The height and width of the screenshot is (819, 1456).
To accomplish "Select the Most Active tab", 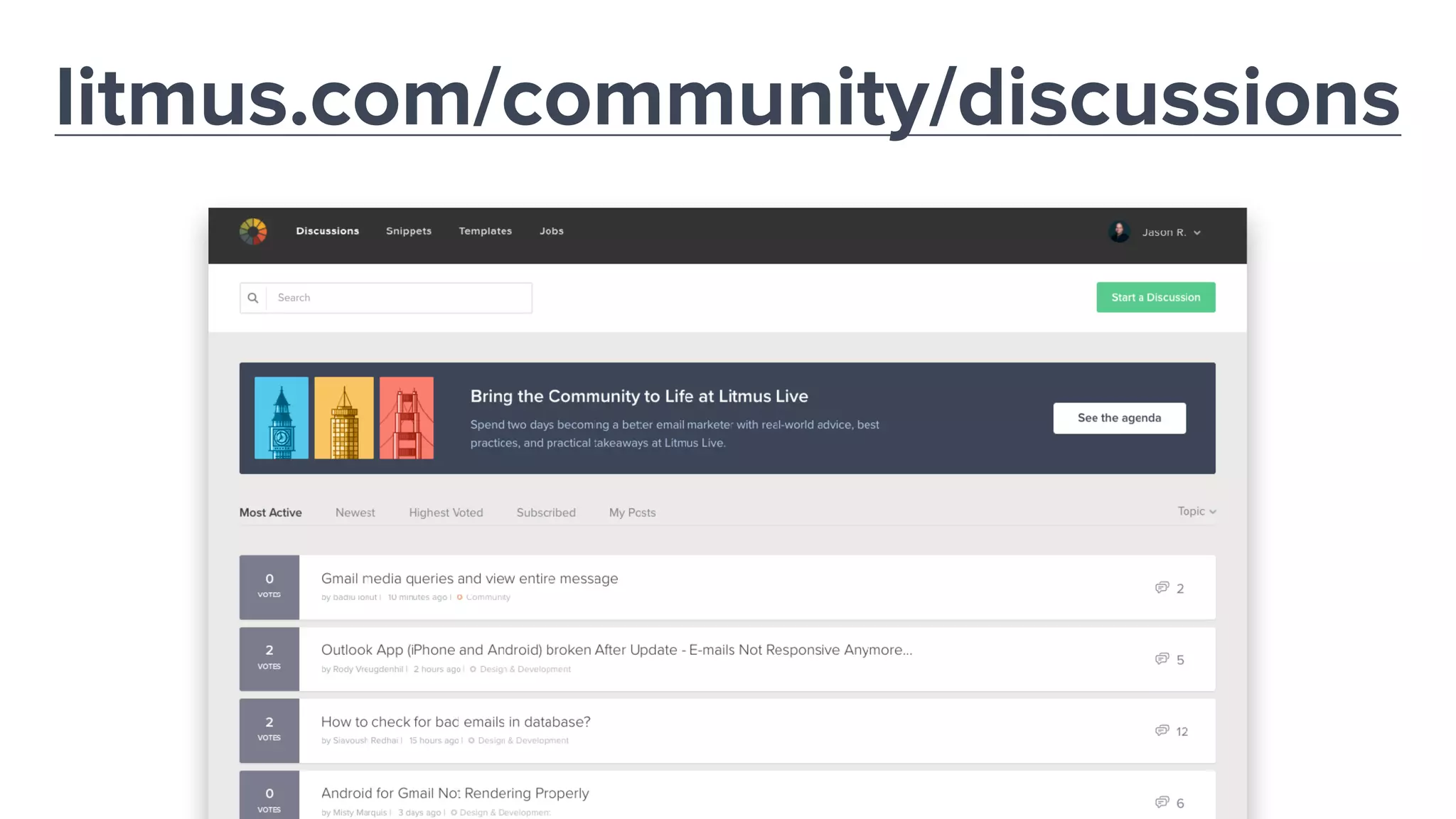I will pos(270,513).
